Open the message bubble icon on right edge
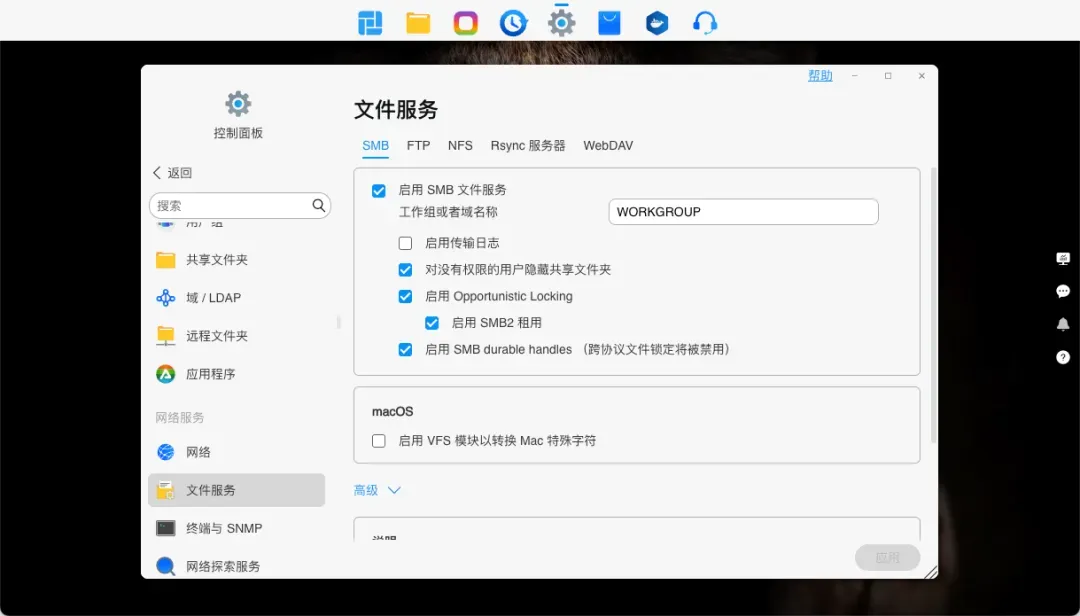This screenshot has height=616, width=1080. 1063,291
